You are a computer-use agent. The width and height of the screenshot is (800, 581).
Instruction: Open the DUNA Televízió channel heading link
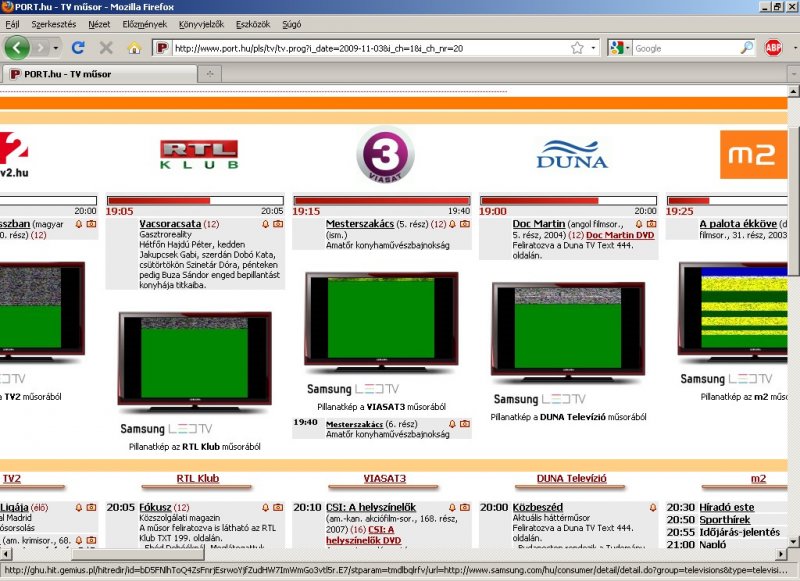pos(571,478)
